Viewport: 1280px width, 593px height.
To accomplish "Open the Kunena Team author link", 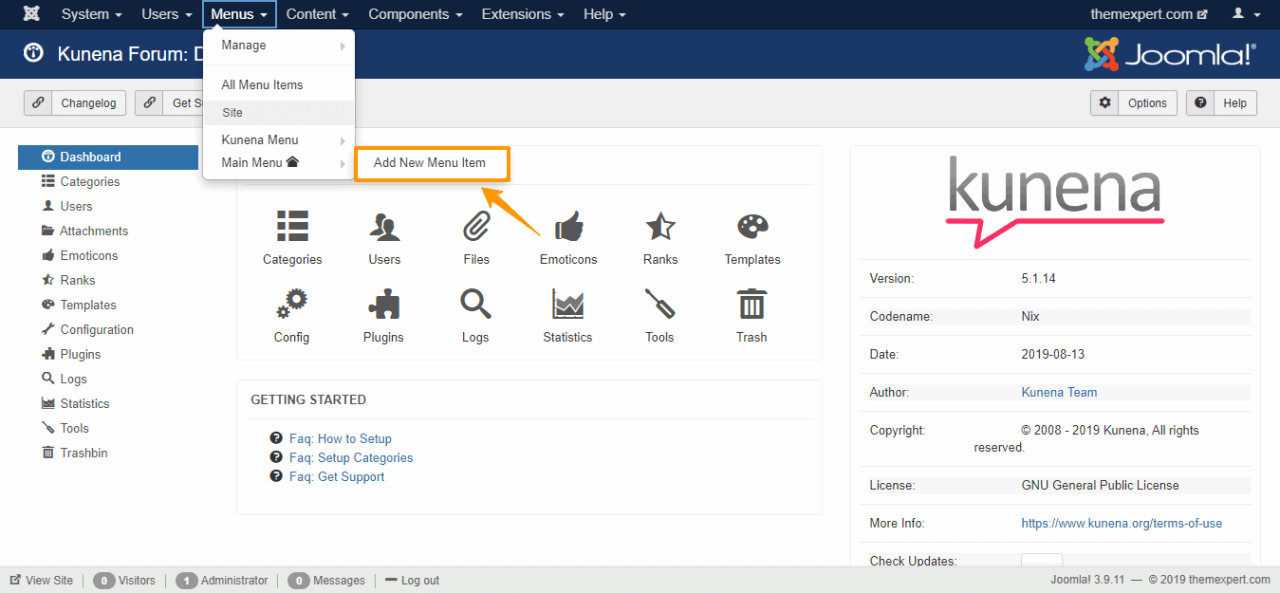I will 1059,392.
